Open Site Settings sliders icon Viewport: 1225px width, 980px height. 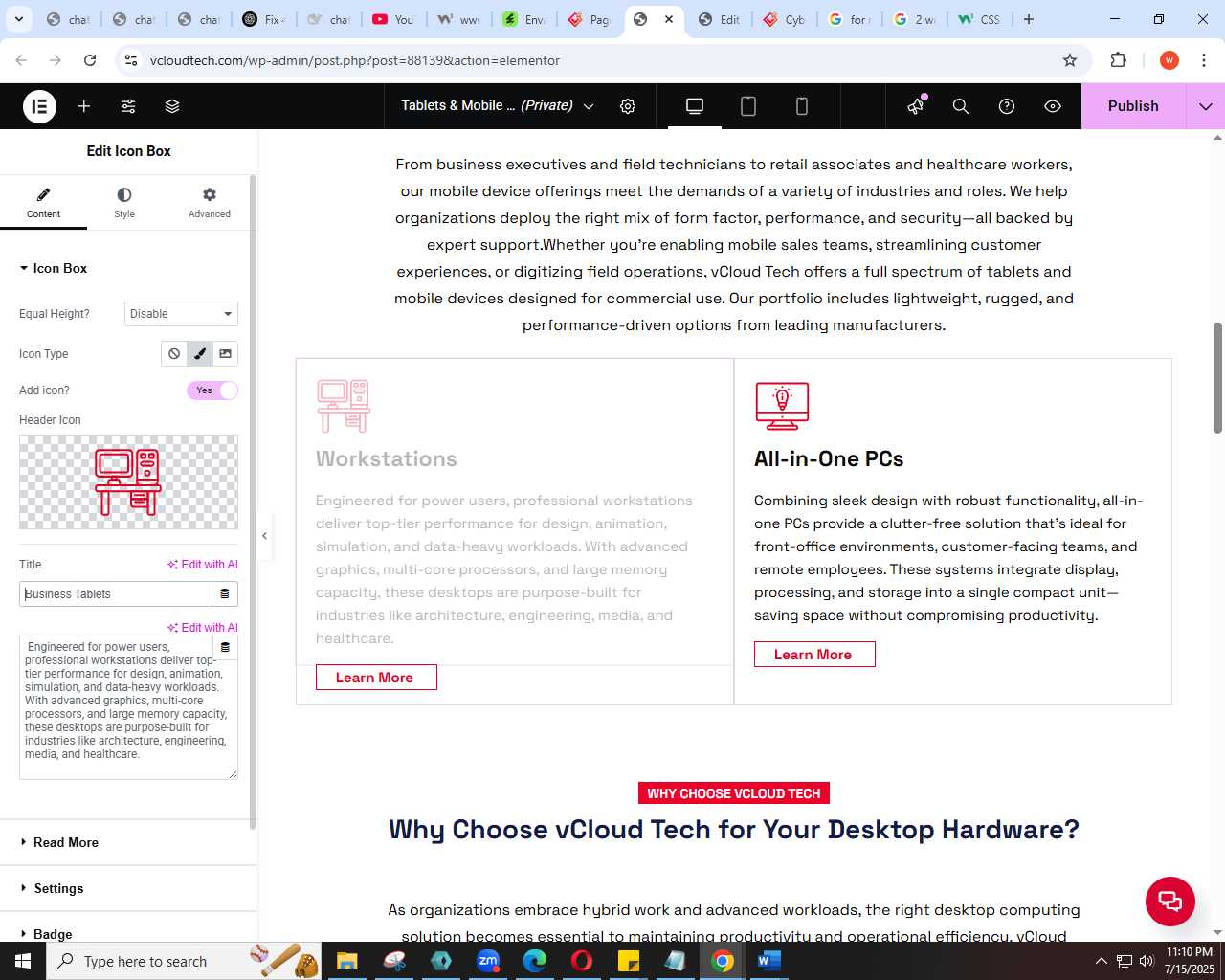click(x=128, y=106)
